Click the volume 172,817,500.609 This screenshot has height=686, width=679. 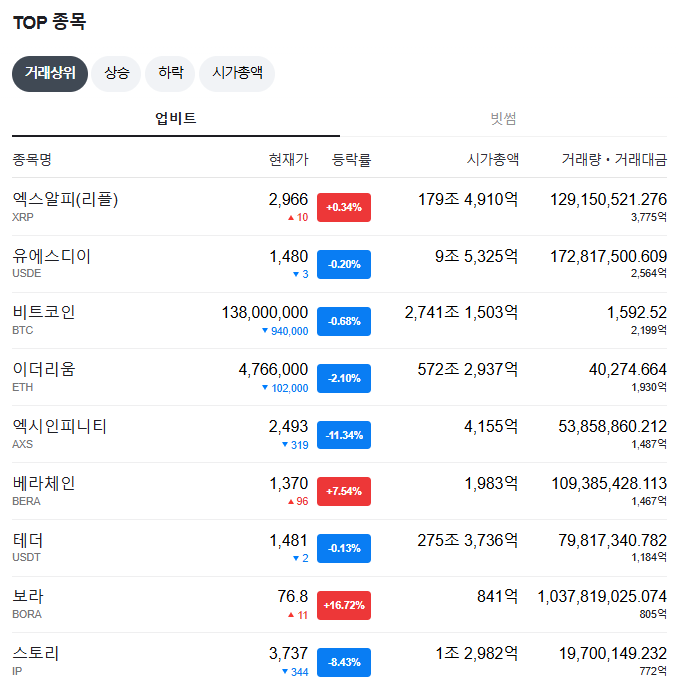pos(608,256)
